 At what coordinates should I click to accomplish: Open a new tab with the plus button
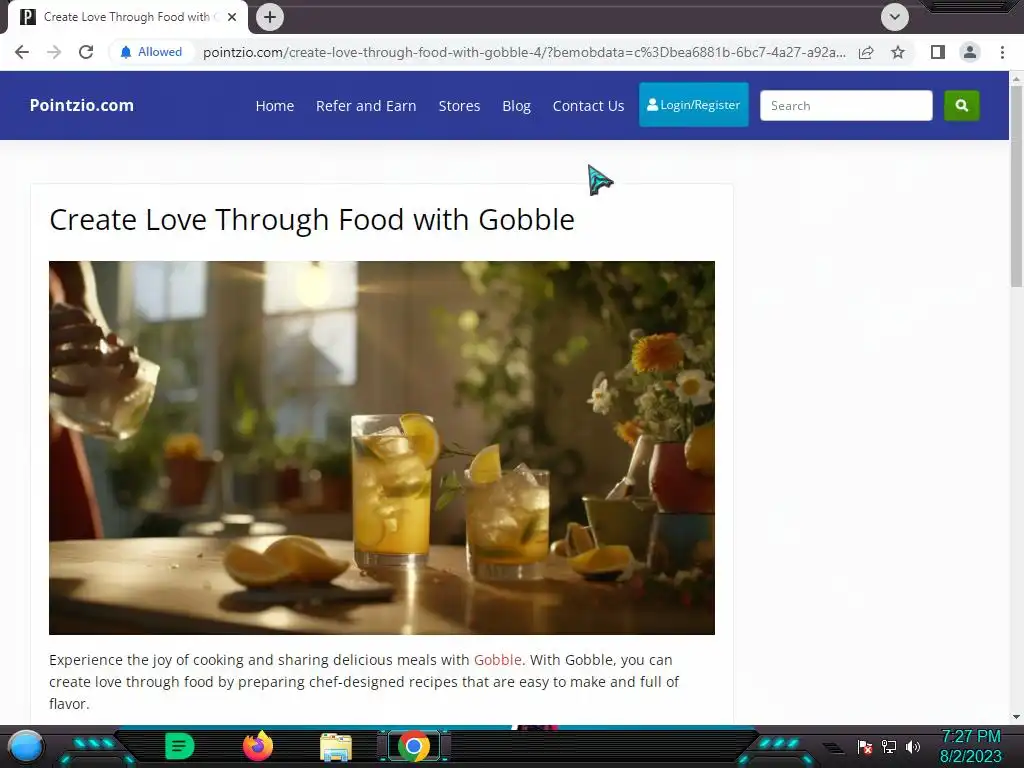coord(270,17)
